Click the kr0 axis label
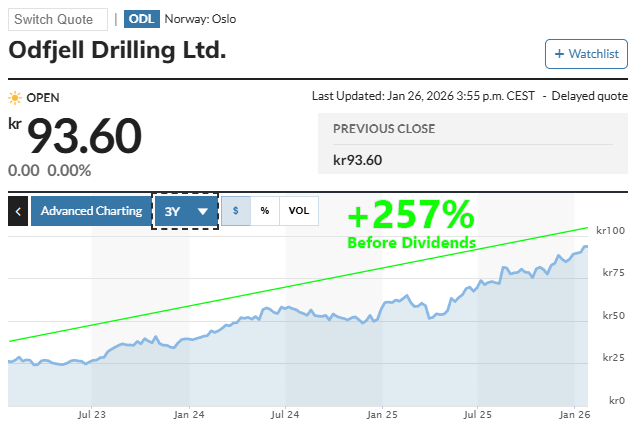 click(x=617, y=400)
